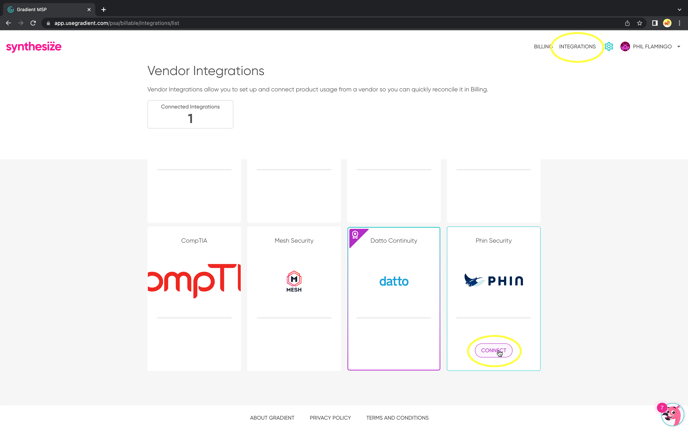Screen dimensions: 688x430
Task: Open the Terms and Conditions link
Action: point(397,418)
